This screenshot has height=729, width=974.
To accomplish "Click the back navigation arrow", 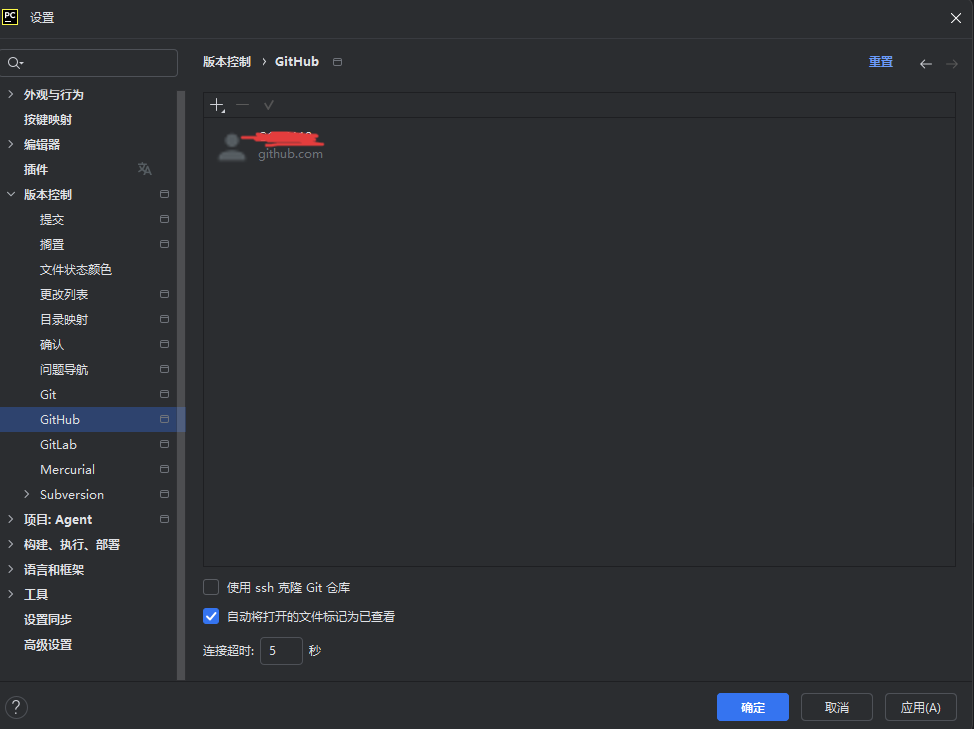I will pos(926,61).
